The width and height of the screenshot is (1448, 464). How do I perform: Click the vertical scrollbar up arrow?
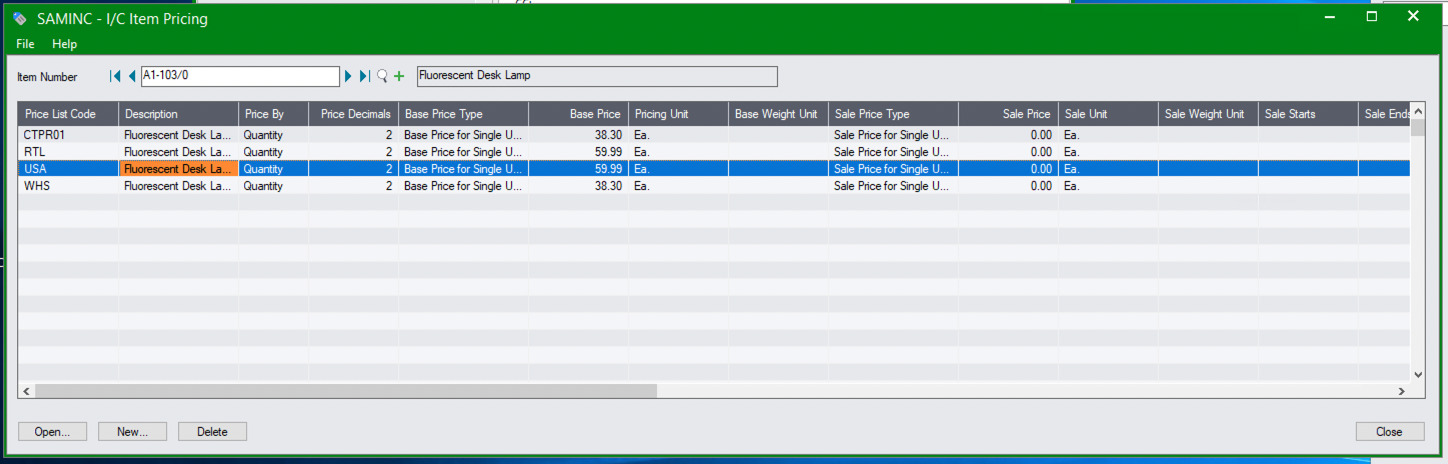[1418, 109]
